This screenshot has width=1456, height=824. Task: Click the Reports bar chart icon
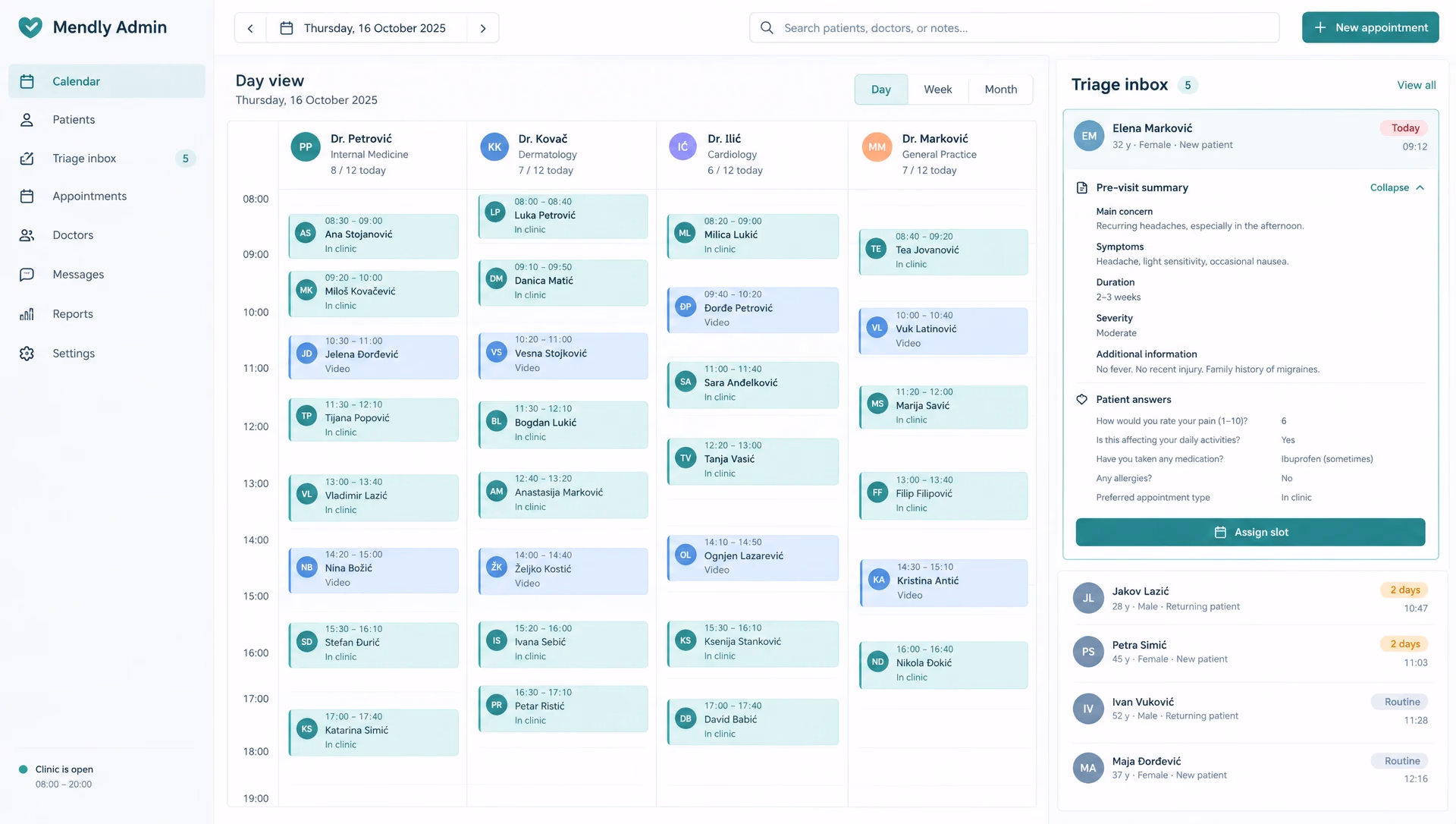point(27,314)
